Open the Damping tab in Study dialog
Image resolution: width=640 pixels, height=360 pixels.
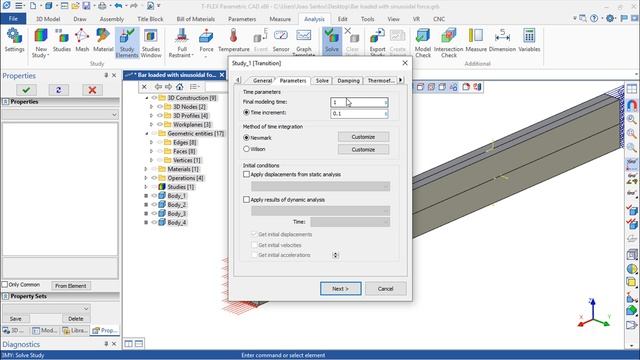pos(348,81)
